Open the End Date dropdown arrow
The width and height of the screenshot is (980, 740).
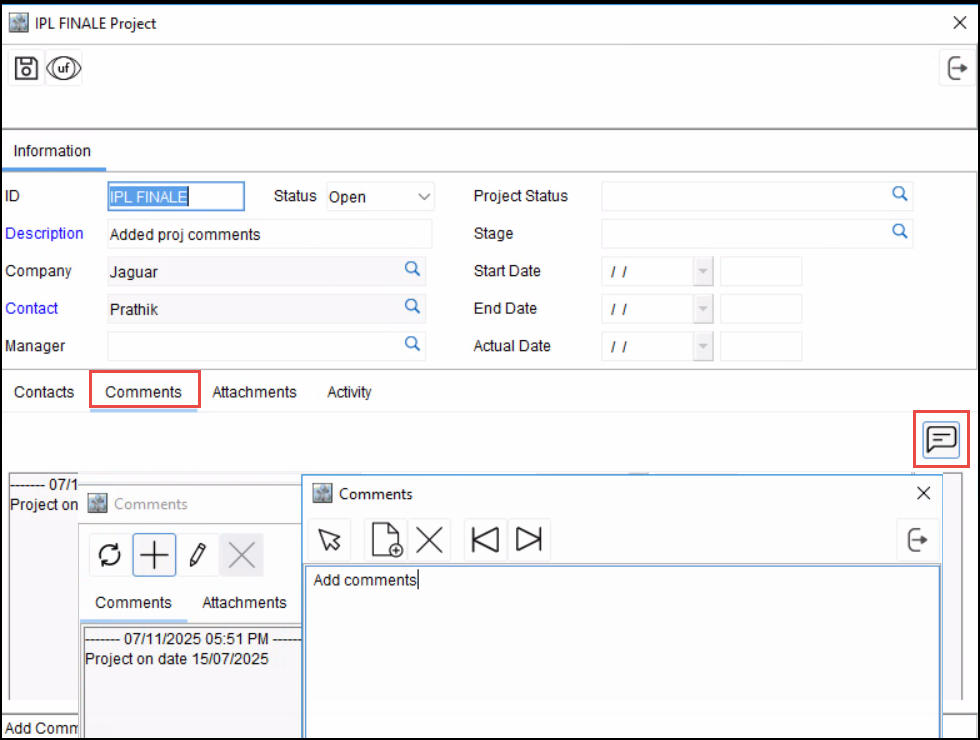click(703, 309)
